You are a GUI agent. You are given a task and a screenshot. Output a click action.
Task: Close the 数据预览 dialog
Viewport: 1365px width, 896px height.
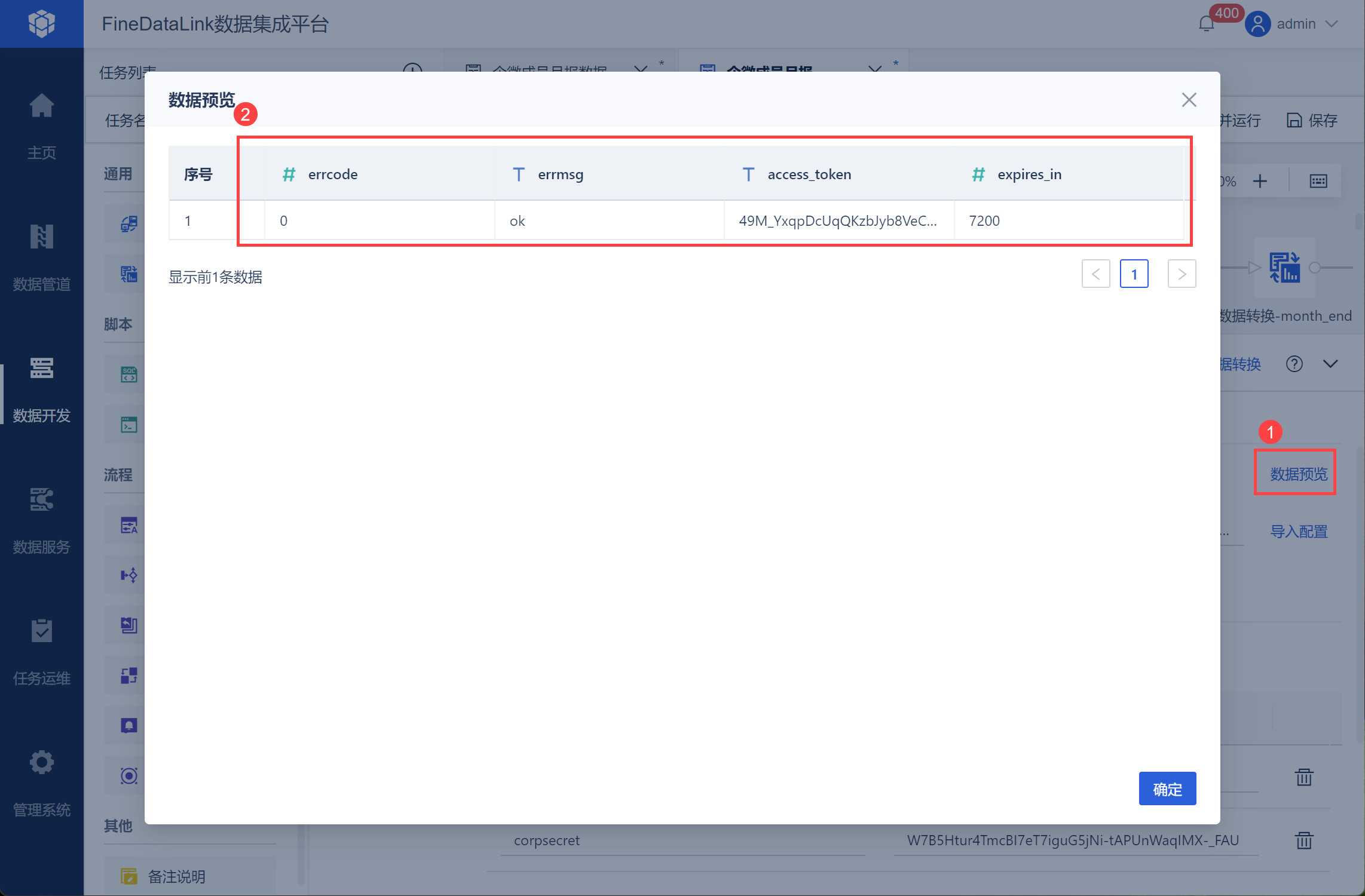coord(1189,100)
